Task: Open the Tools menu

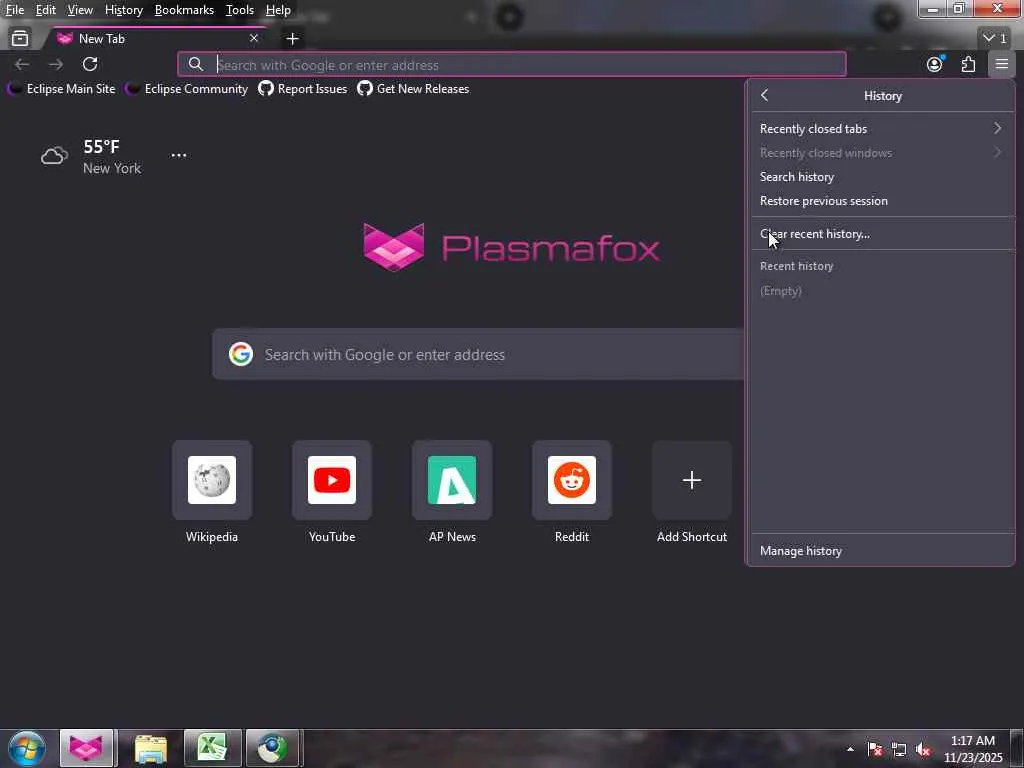Action: coord(240,10)
